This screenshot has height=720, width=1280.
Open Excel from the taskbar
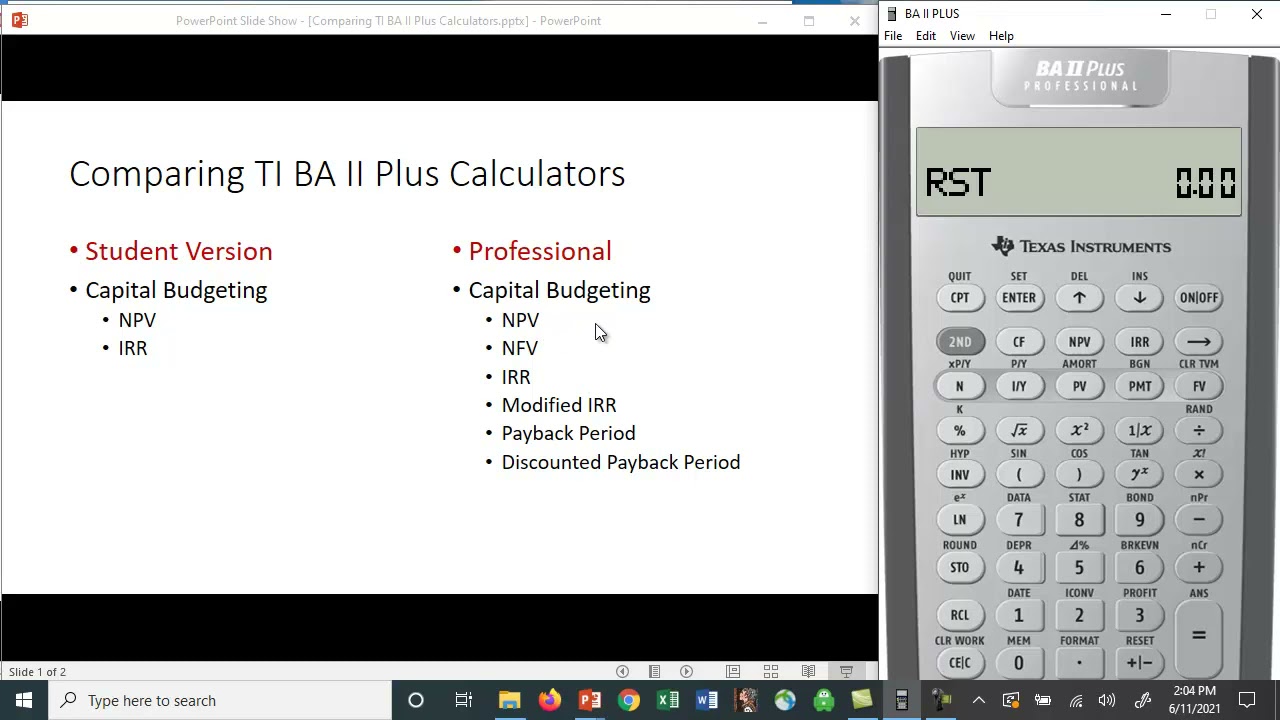[668, 700]
